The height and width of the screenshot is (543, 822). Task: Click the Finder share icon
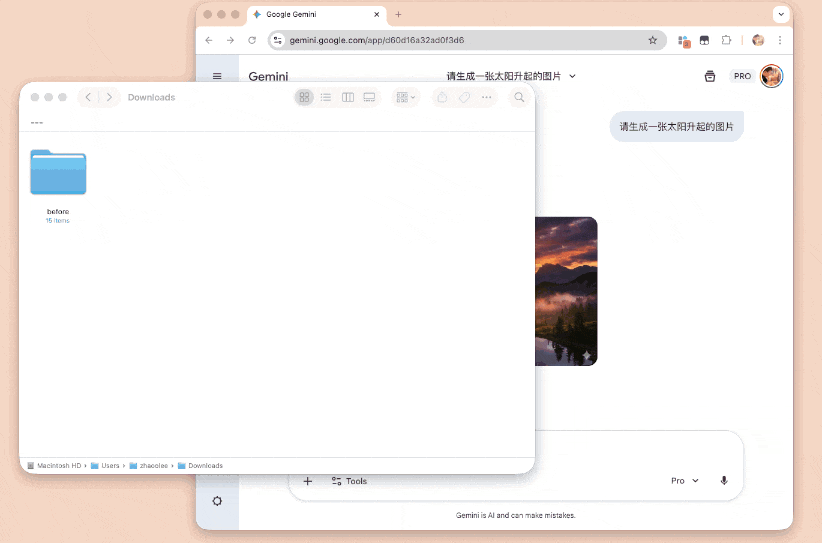(x=443, y=97)
